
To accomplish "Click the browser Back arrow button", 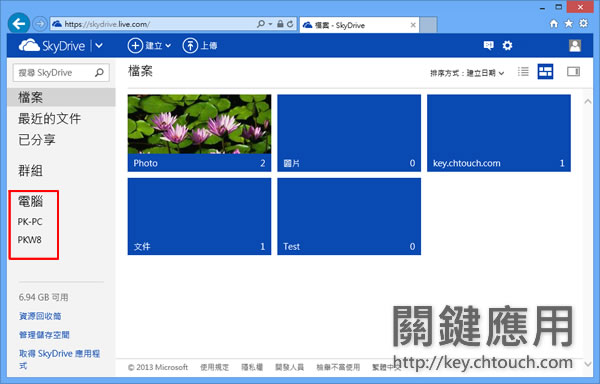I will pyautogui.click(x=18, y=24).
